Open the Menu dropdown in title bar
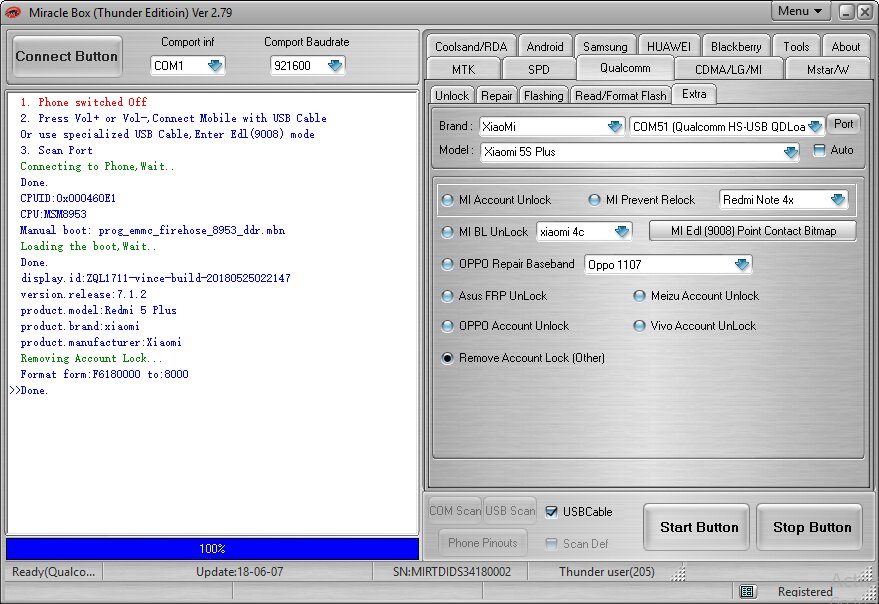The width and height of the screenshot is (879, 604). click(799, 11)
